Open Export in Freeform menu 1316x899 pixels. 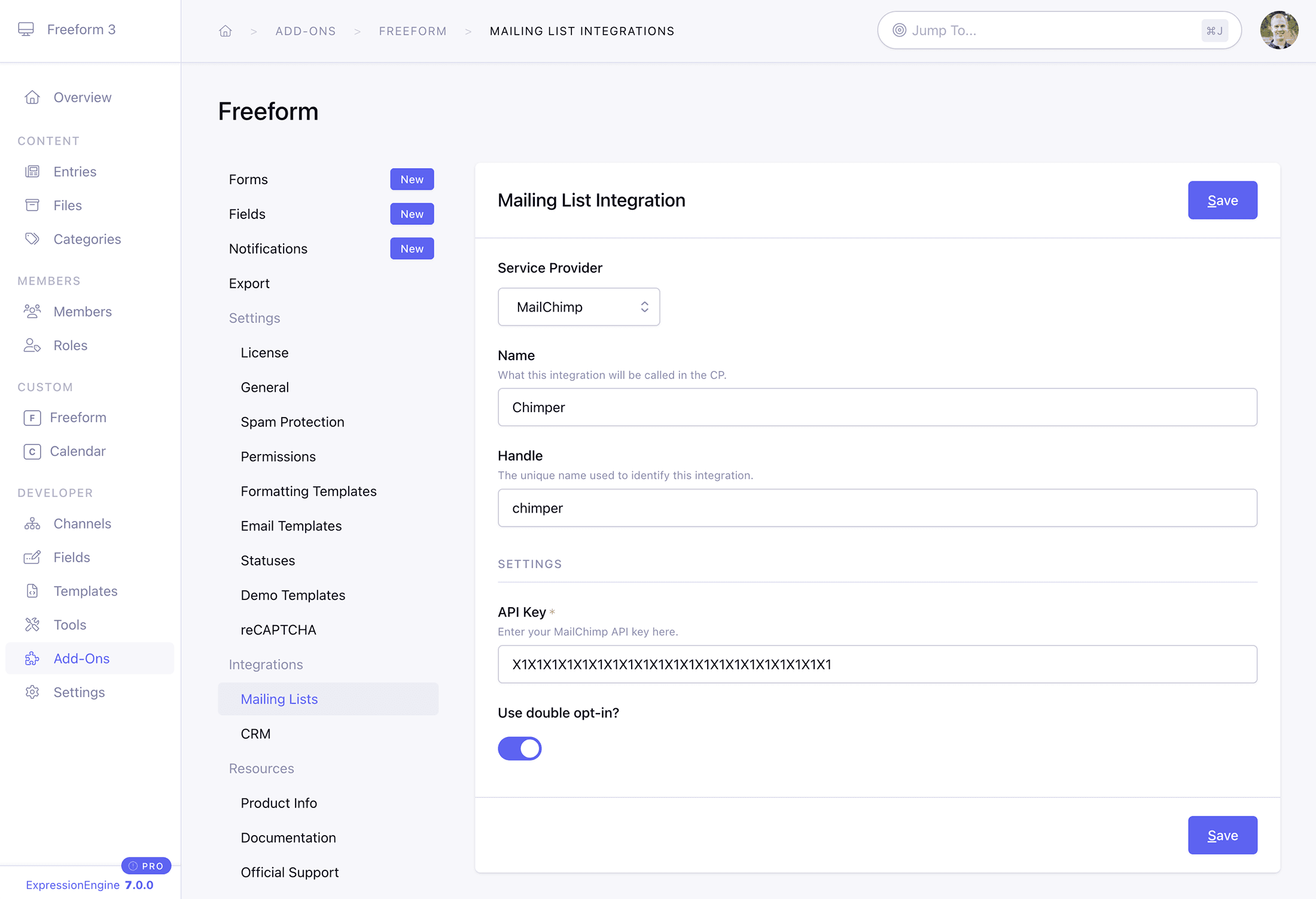(249, 283)
